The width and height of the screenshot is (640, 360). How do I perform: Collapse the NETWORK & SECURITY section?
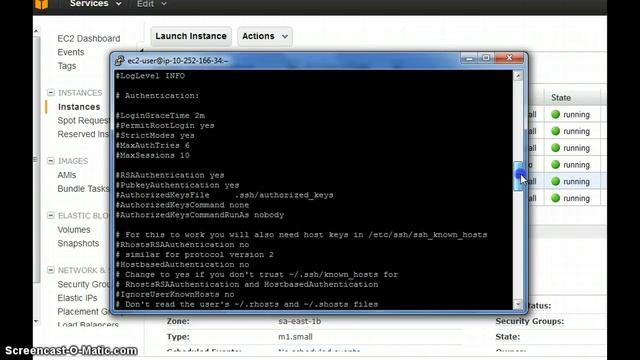pyautogui.click(x=51, y=270)
